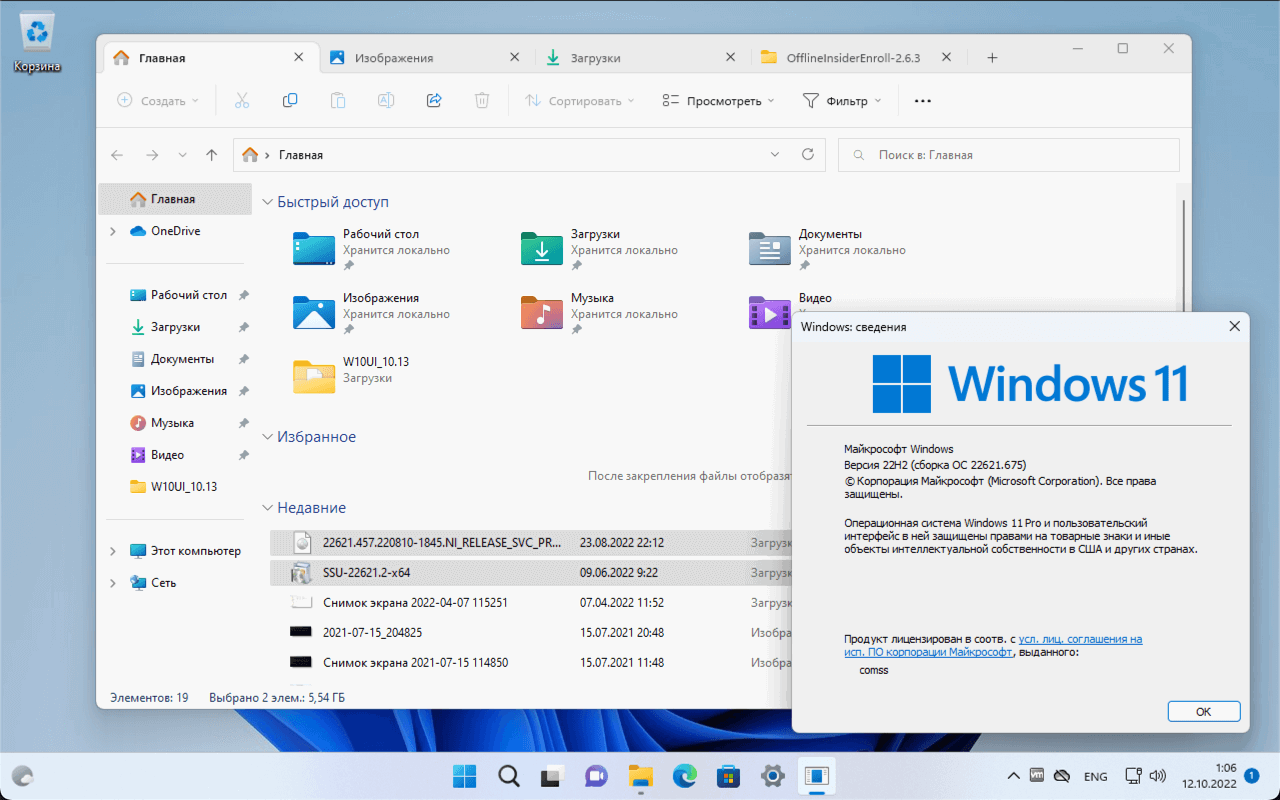The height and width of the screenshot is (800, 1280).
Task: Go forward with the right arrow button
Action: 152,155
